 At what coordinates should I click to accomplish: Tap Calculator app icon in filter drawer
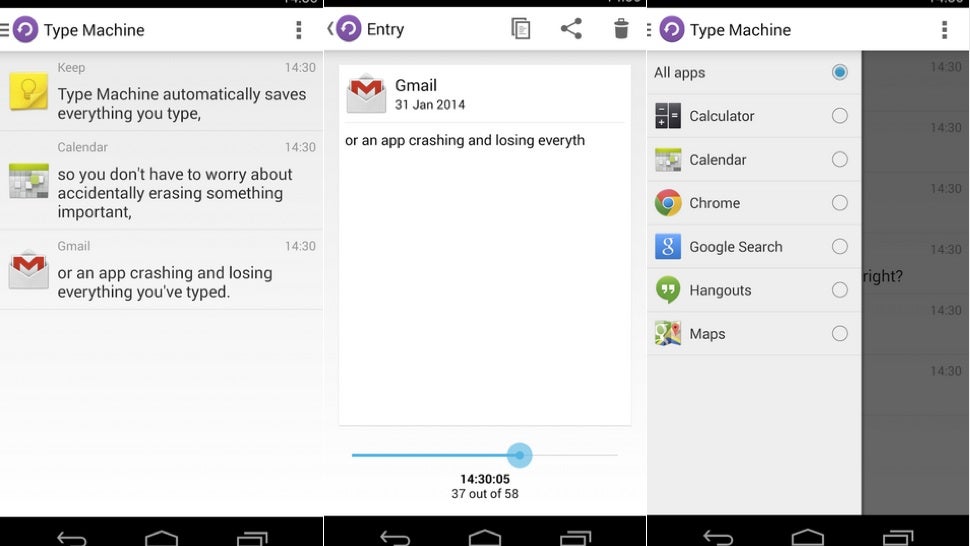[x=667, y=116]
